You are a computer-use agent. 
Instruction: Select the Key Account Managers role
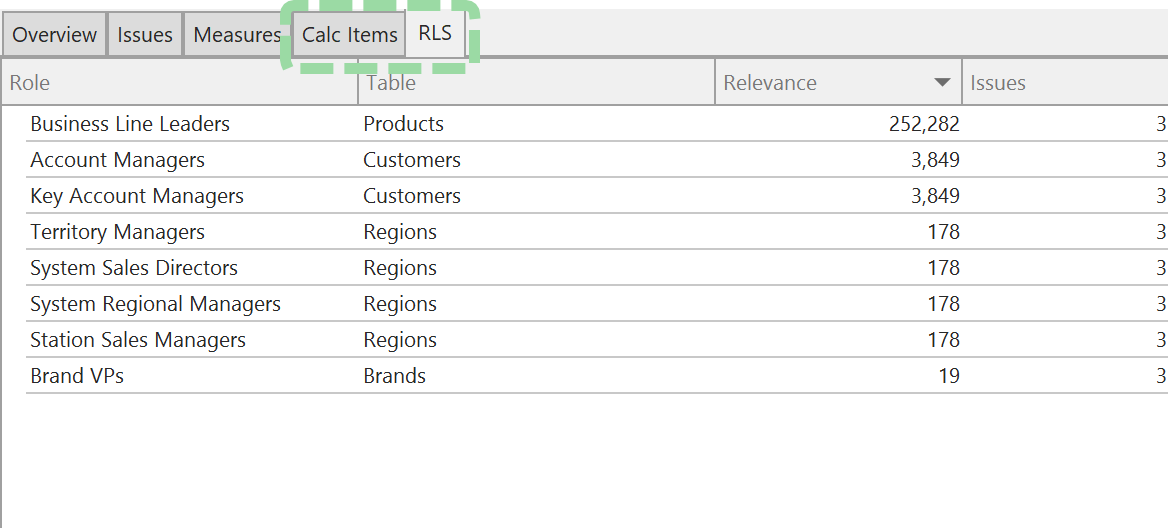[136, 196]
